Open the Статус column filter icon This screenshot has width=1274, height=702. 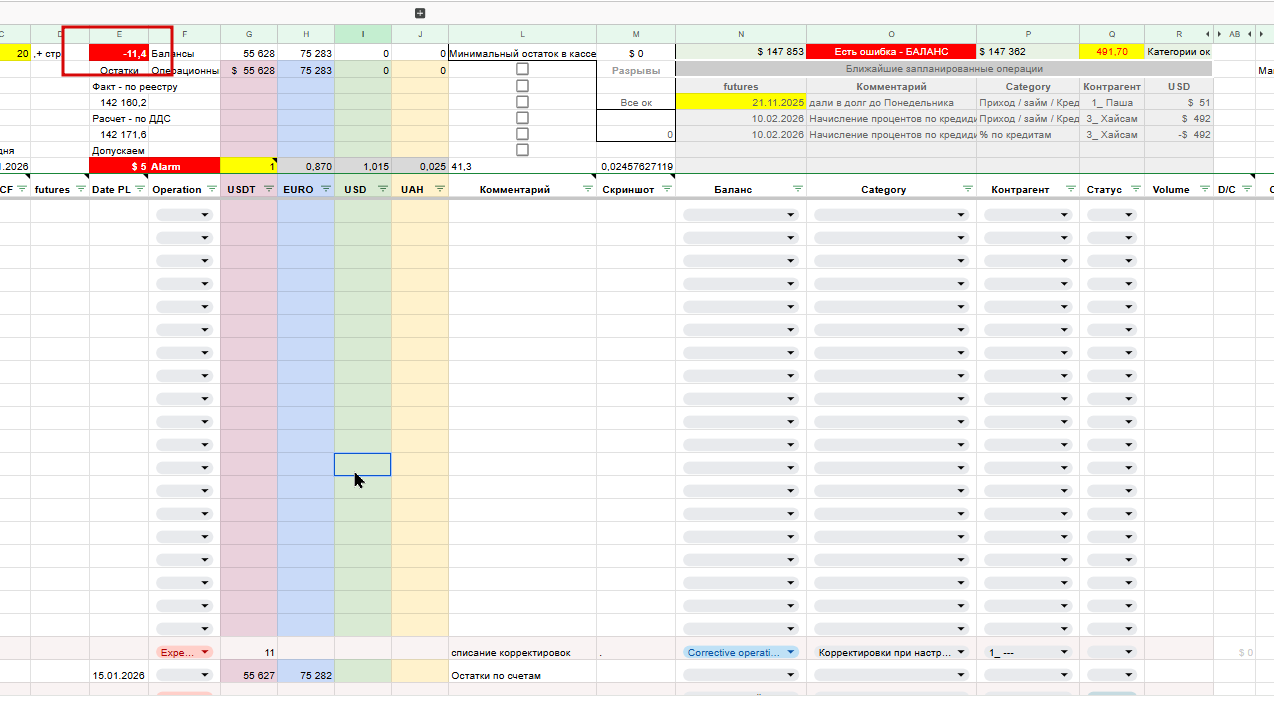[1135, 189]
